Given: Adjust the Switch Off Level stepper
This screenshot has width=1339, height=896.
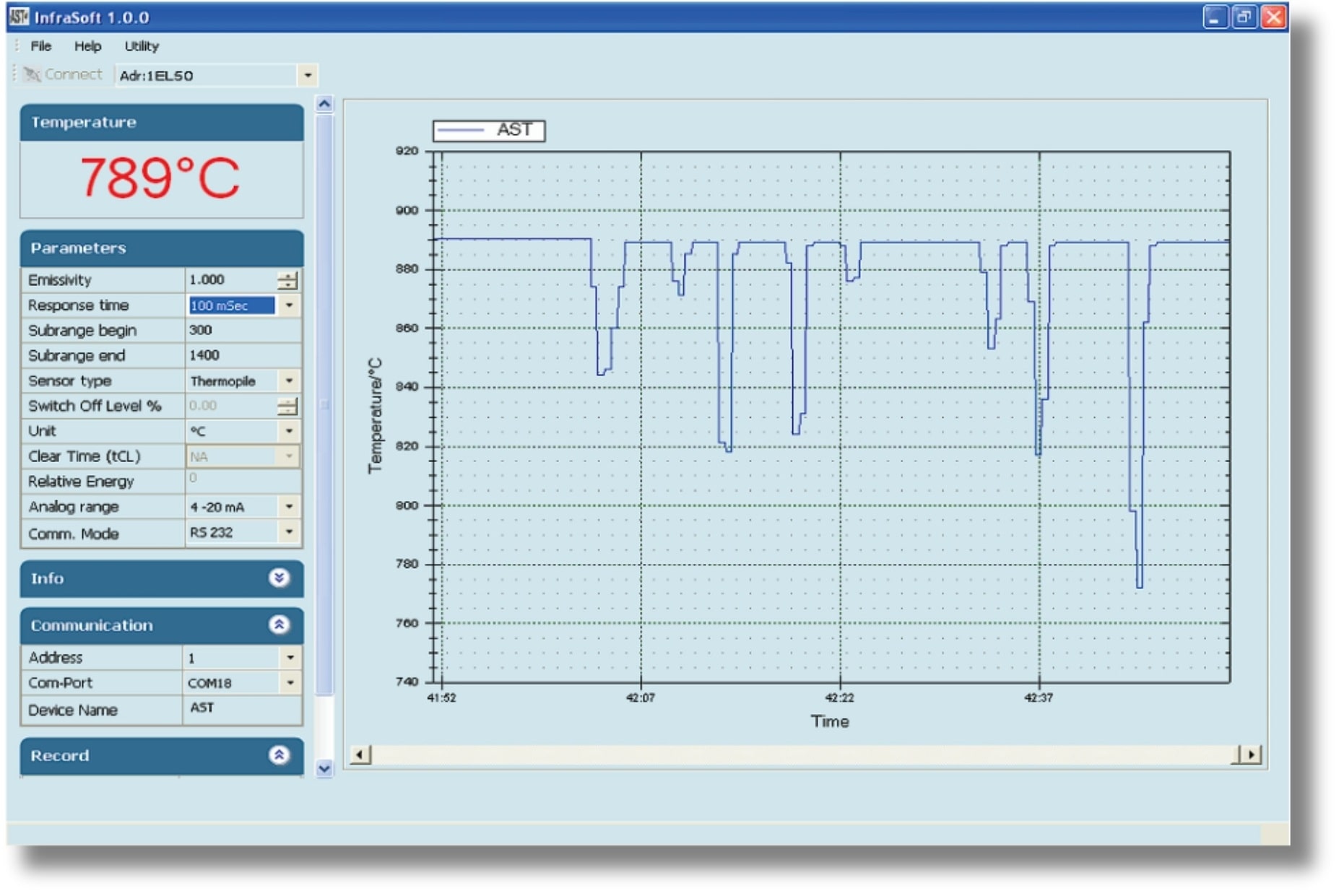Looking at the screenshot, I should [287, 406].
